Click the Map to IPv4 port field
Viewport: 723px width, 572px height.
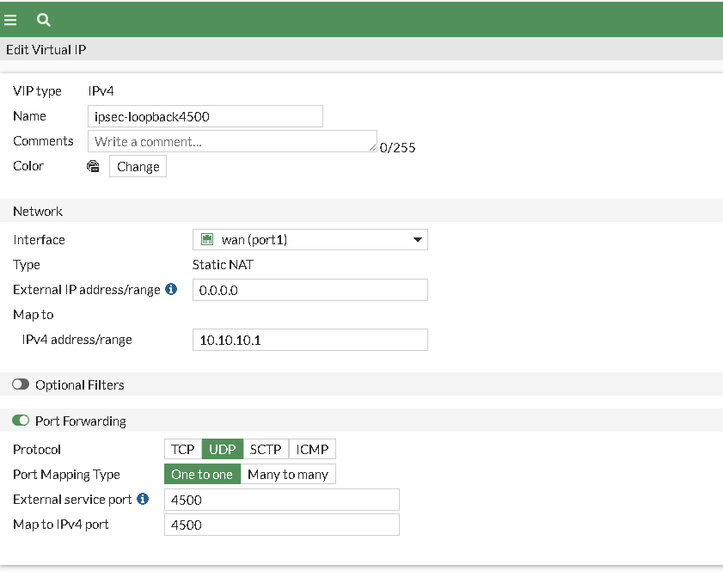point(282,524)
